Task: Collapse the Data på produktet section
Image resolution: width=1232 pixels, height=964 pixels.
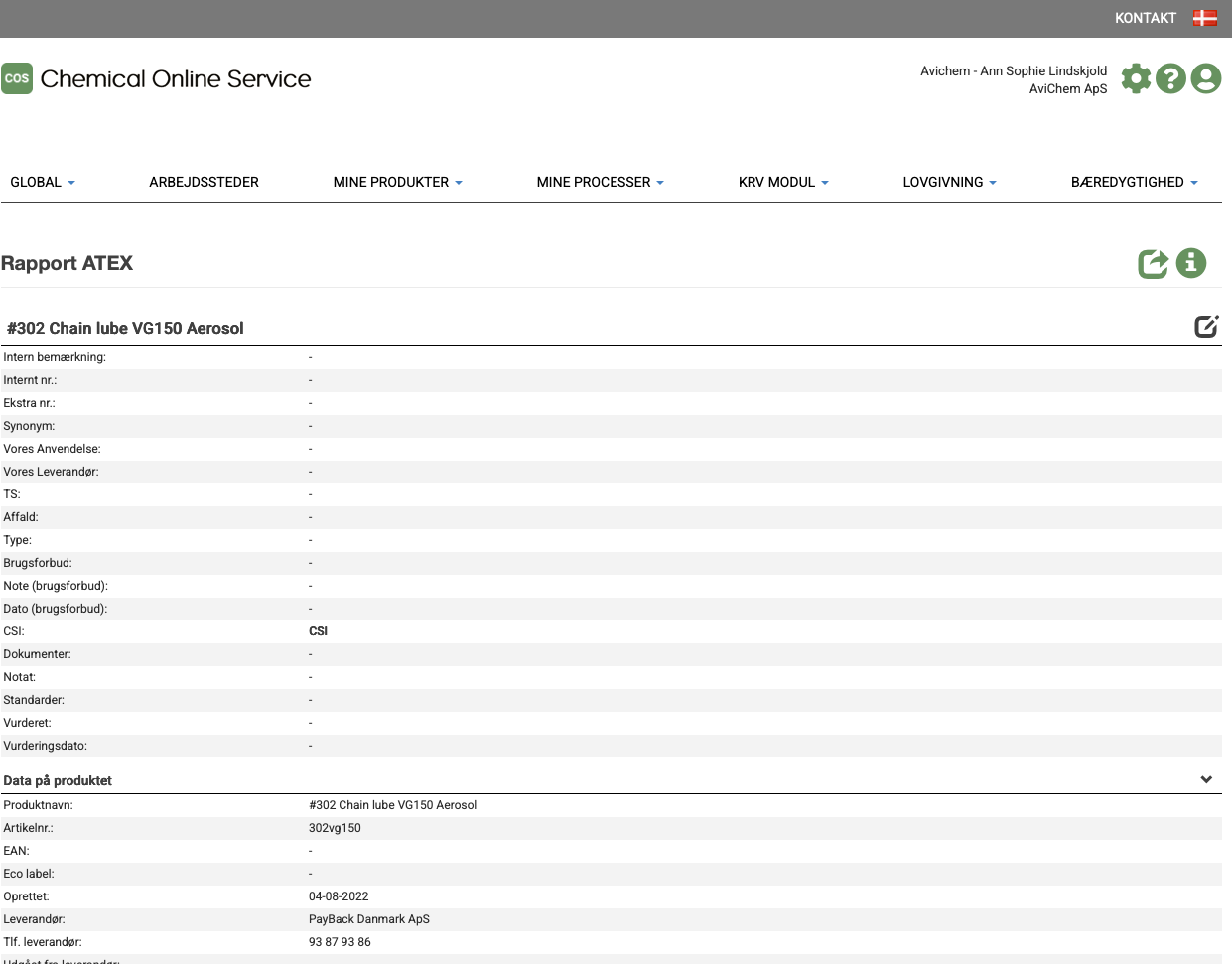Action: 1206,779
